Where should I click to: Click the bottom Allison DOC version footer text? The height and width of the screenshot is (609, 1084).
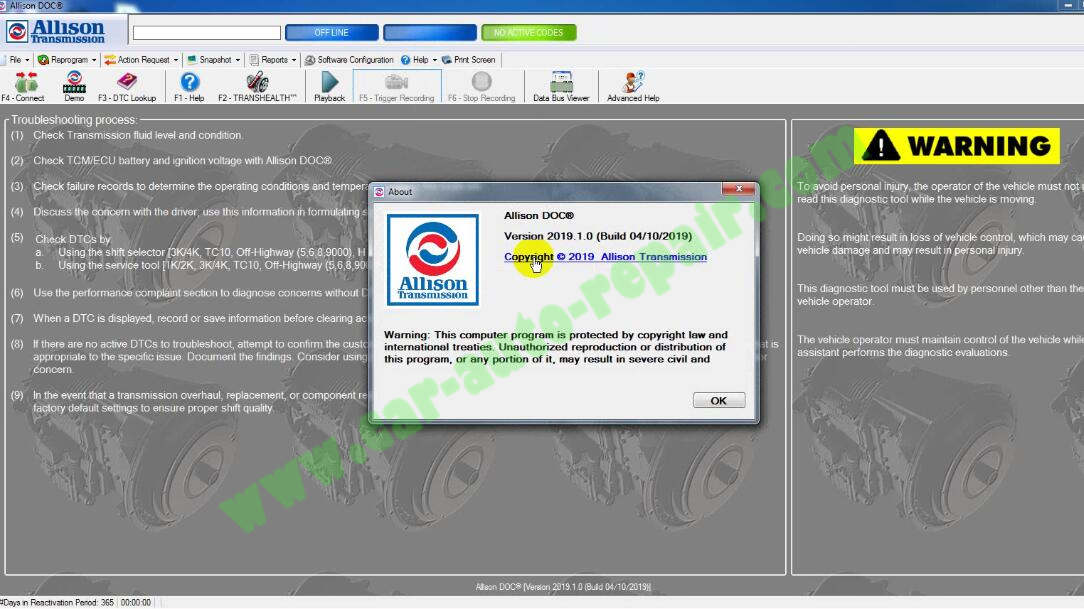click(x=563, y=587)
